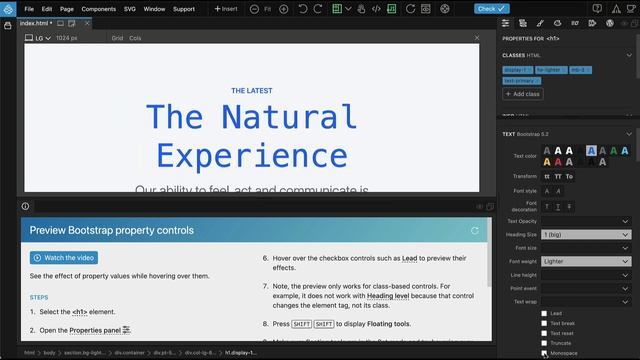Open the Text Opacity dropdown
640x360 pixels.
click(x=586, y=221)
